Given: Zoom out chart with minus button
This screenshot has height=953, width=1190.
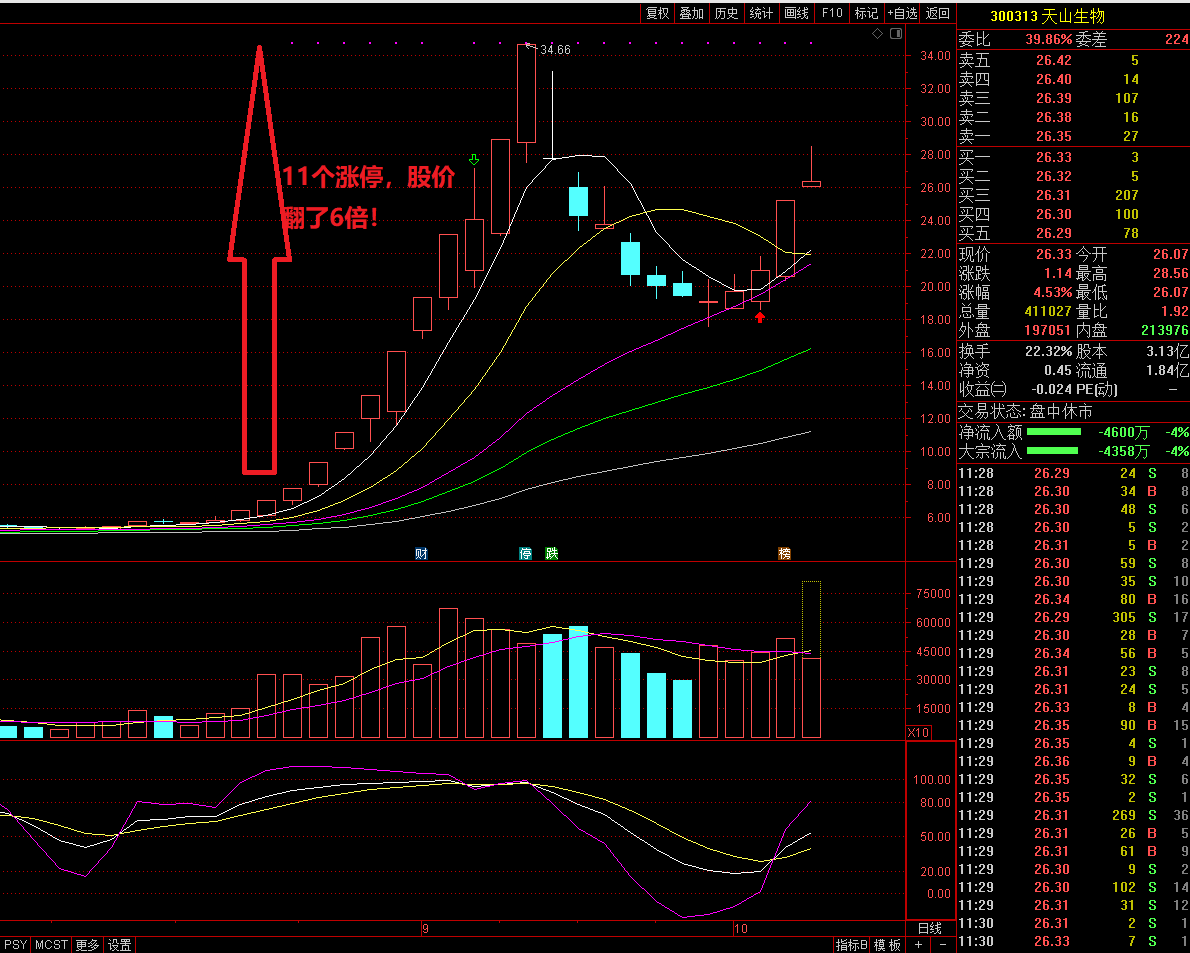Looking at the screenshot, I should pyautogui.click(x=942, y=945).
